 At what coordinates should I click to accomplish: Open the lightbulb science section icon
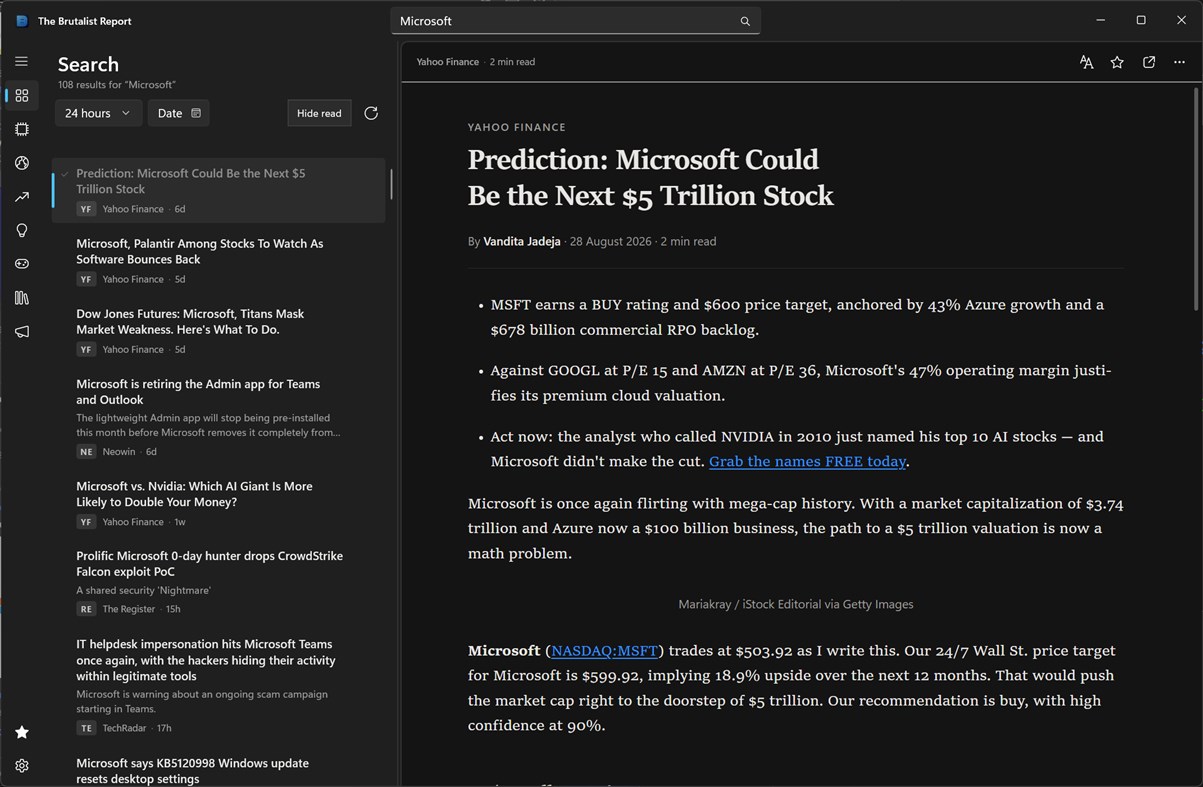coord(22,230)
